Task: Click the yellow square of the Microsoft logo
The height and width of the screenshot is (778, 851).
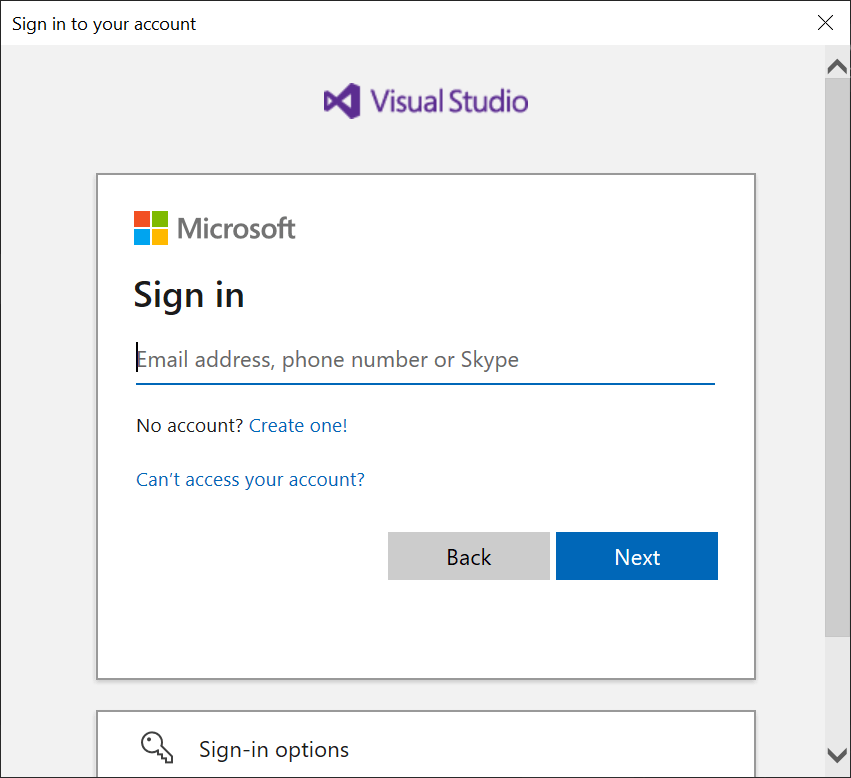Action: [159, 237]
